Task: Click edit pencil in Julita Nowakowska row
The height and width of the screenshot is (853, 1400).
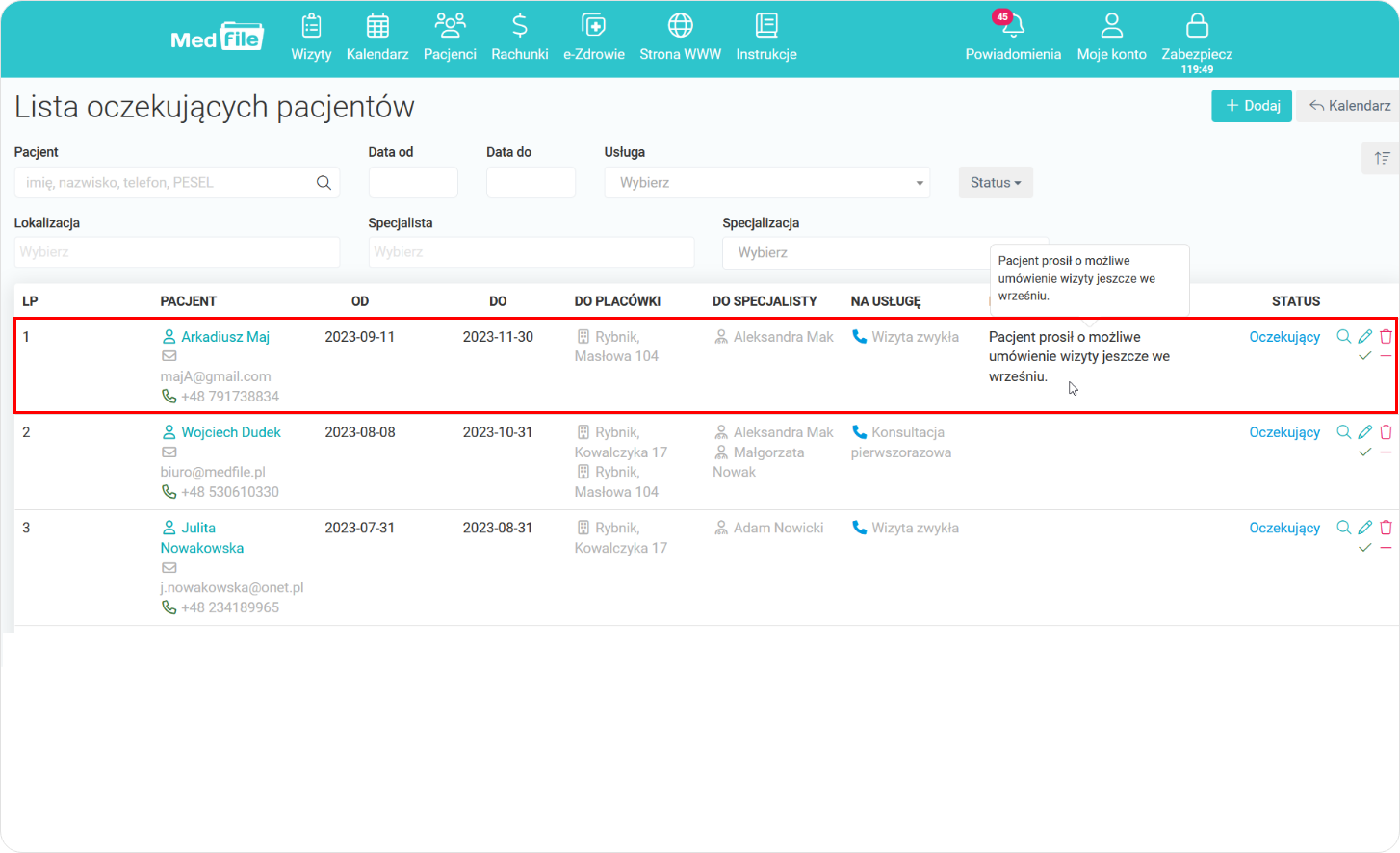Action: click(x=1365, y=527)
